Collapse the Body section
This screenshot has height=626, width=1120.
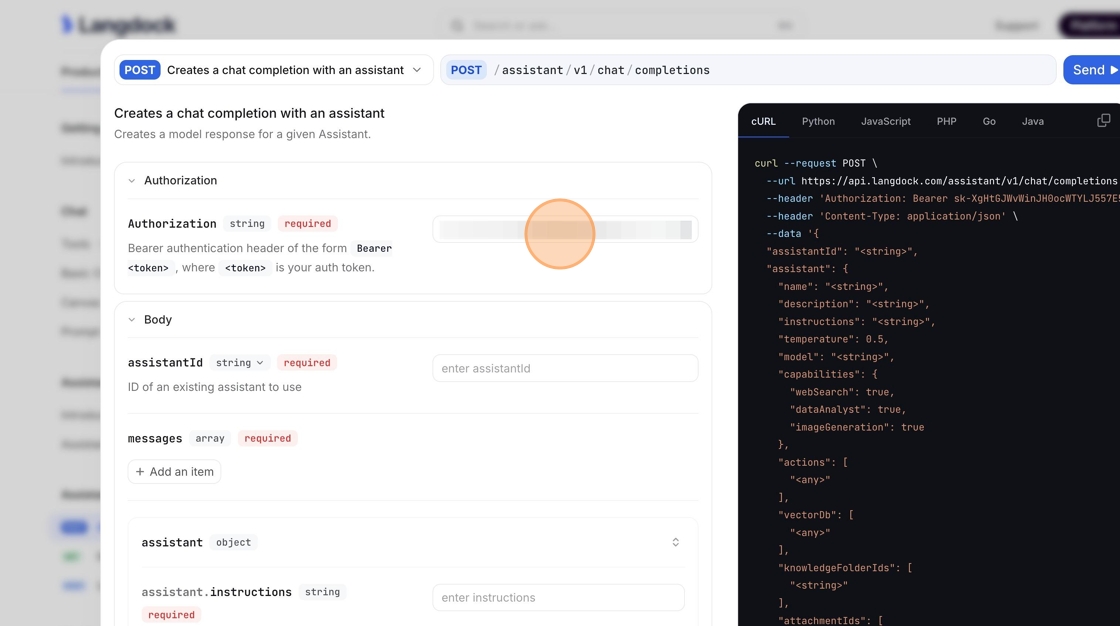click(x=132, y=320)
